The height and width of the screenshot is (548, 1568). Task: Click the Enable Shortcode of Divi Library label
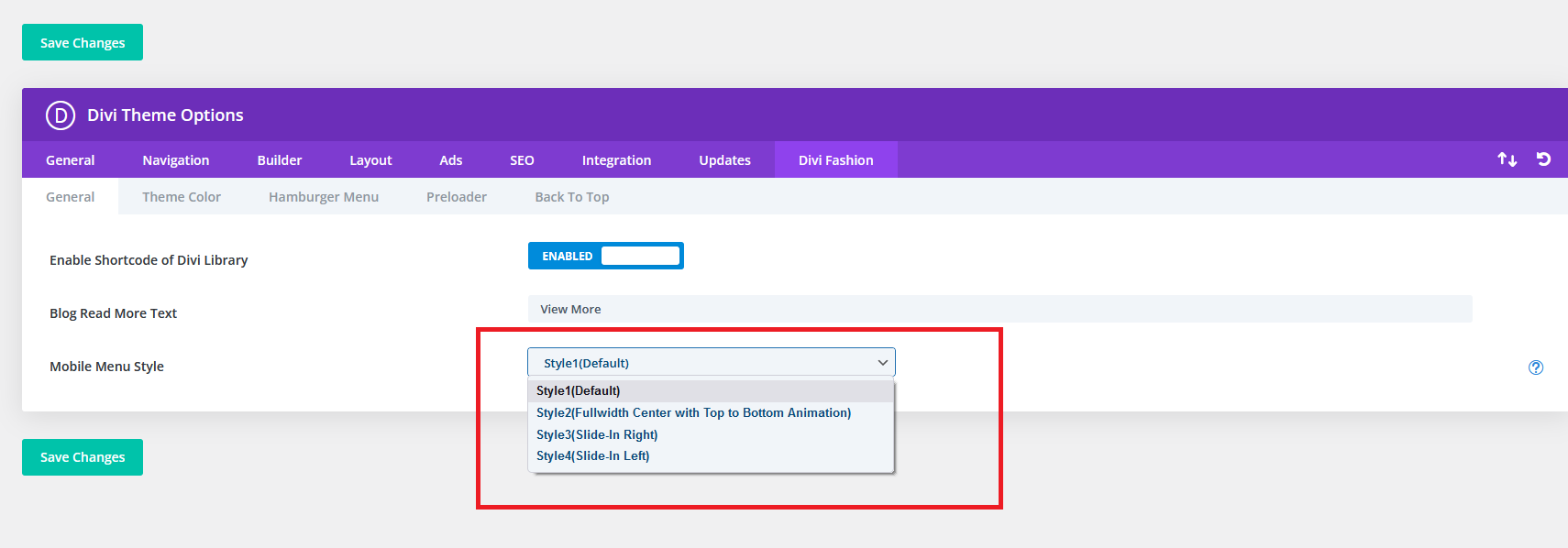(x=149, y=260)
